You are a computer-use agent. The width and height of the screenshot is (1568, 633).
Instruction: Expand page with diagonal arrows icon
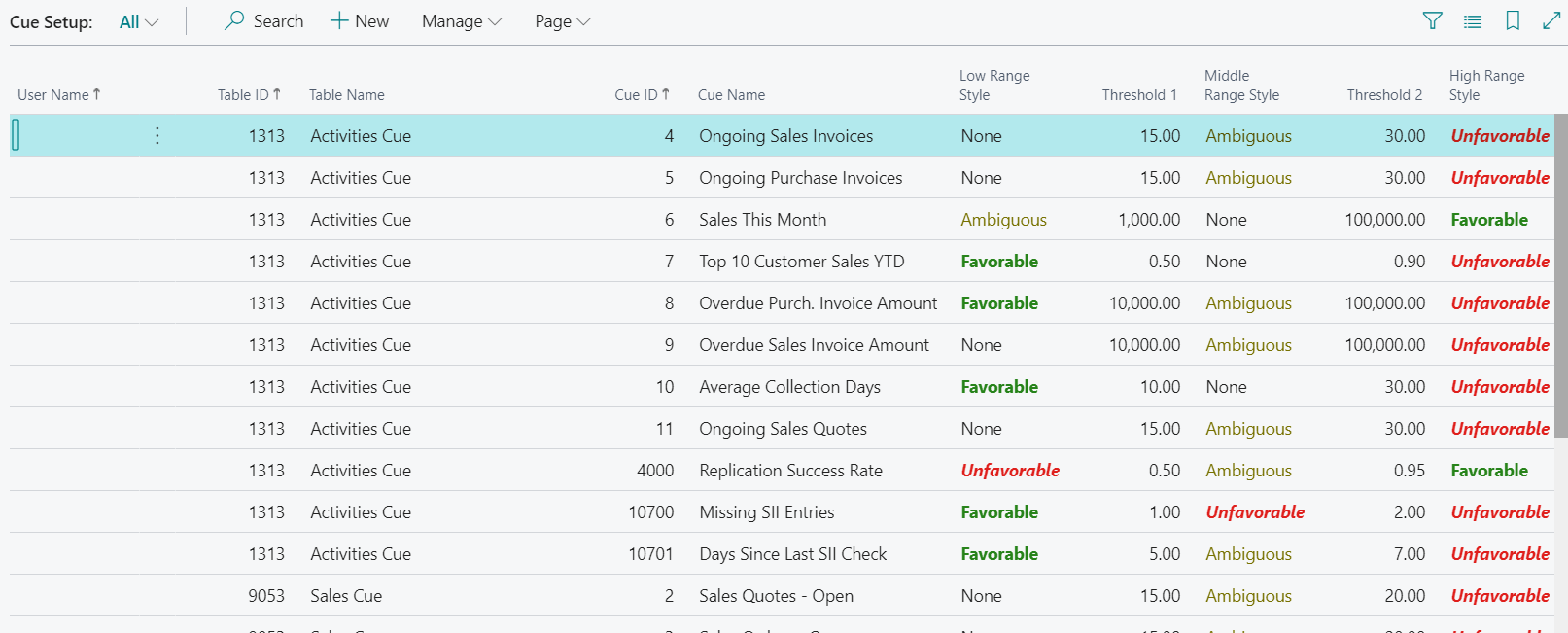pos(1551,20)
